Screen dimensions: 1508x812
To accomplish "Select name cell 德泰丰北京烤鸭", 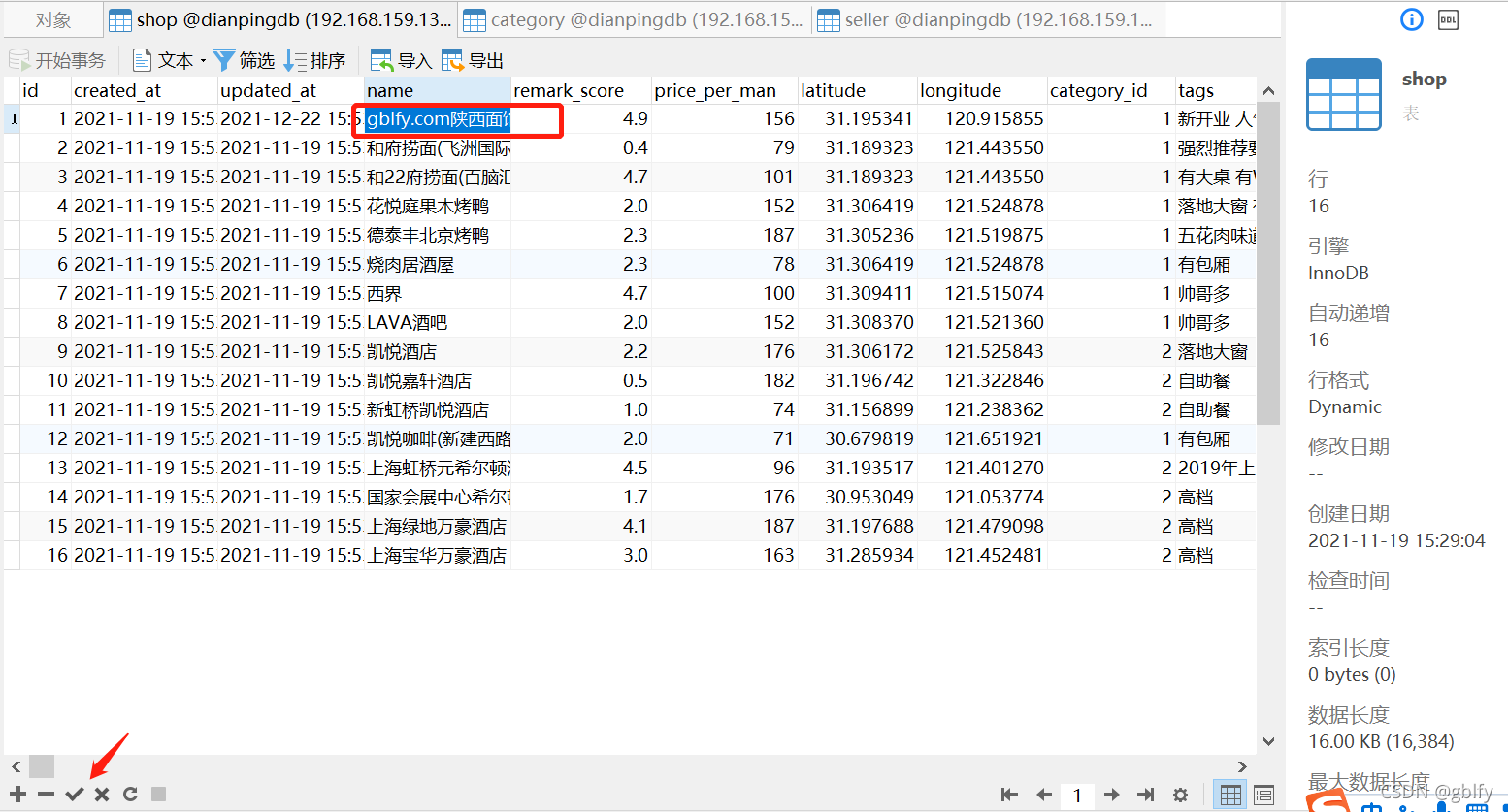I will point(438,236).
